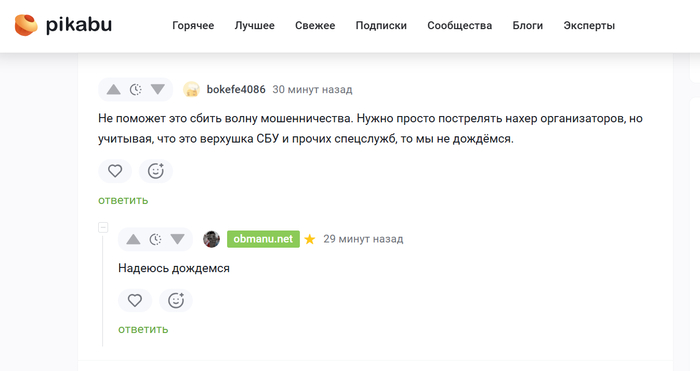Click the comment text 'Надеюсь дождемся'
The image size is (700, 371).
174,268
